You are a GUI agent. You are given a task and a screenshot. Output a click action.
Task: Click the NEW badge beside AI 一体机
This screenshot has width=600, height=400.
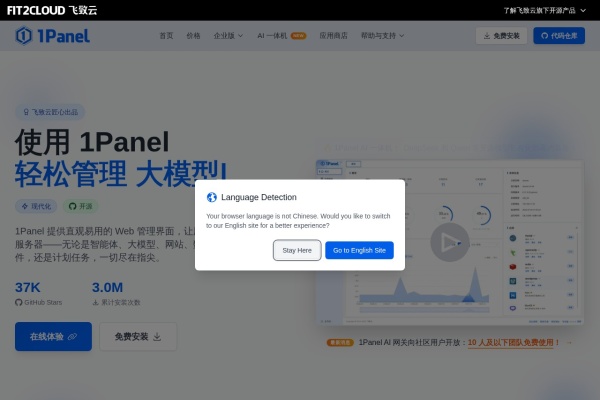(298, 36)
